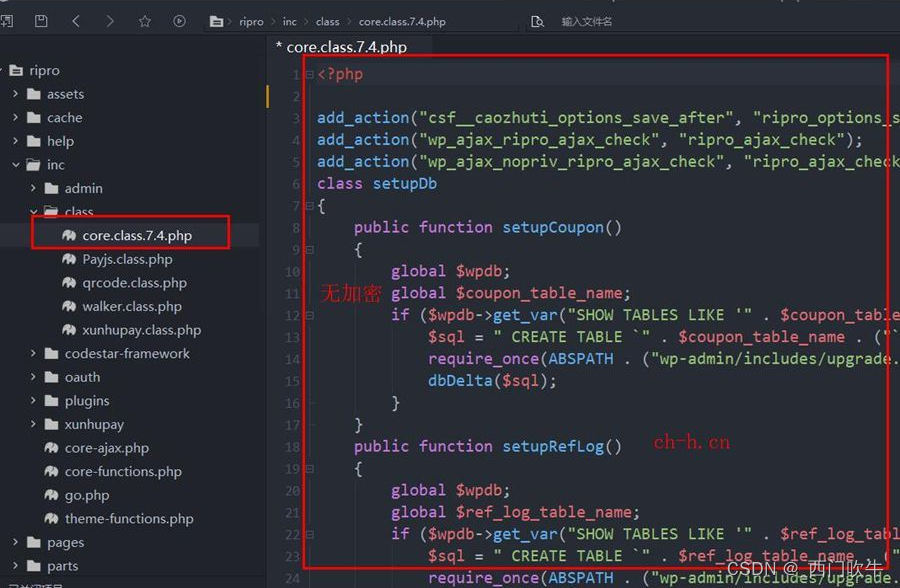Fold the if block at line 12
The height and width of the screenshot is (588, 900).
point(309,315)
